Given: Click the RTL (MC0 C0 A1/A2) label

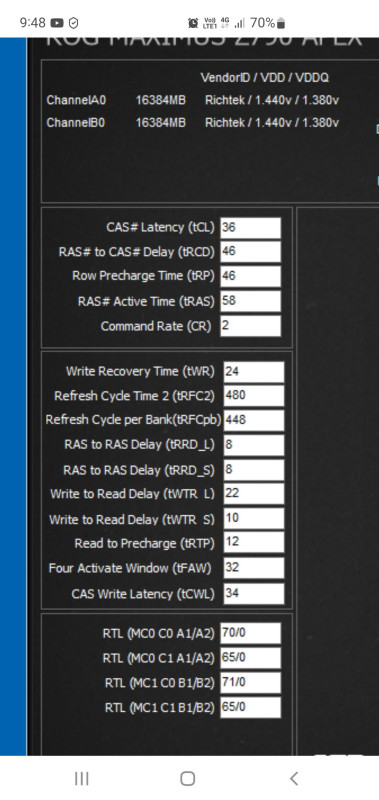Looking at the screenshot, I should (159, 633).
